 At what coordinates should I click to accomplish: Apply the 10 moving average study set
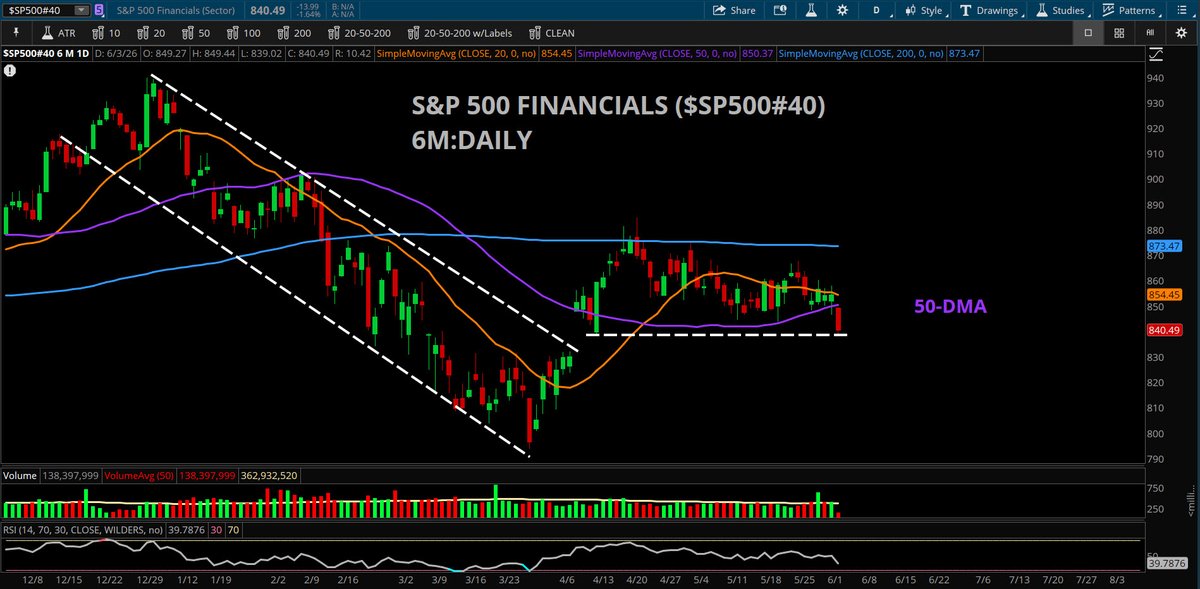[x=107, y=33]
